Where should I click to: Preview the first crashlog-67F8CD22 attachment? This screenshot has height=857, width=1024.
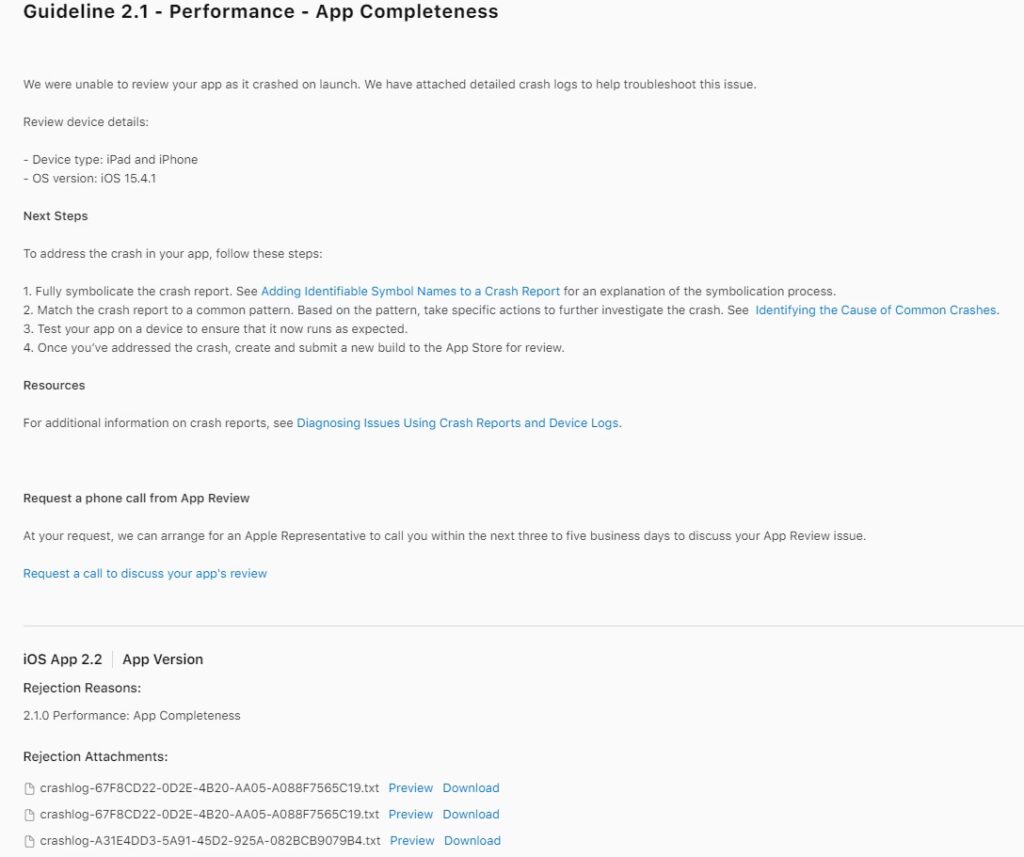click(x=410, y=788)
